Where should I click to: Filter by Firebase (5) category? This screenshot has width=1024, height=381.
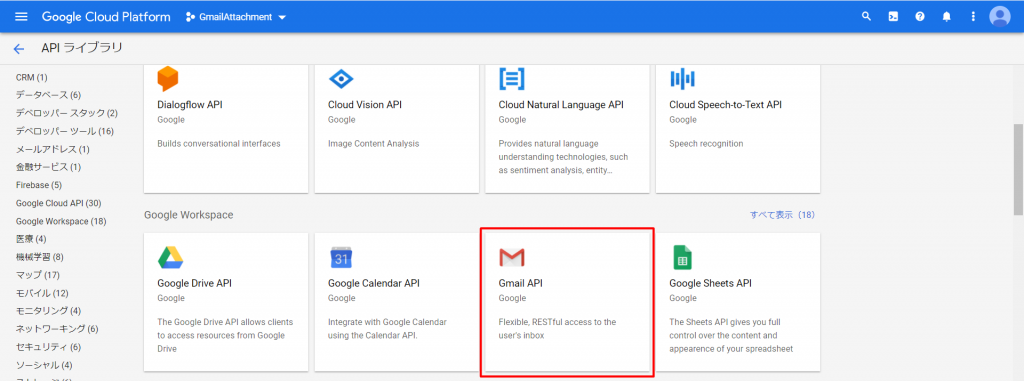click(x=39, y=185)
